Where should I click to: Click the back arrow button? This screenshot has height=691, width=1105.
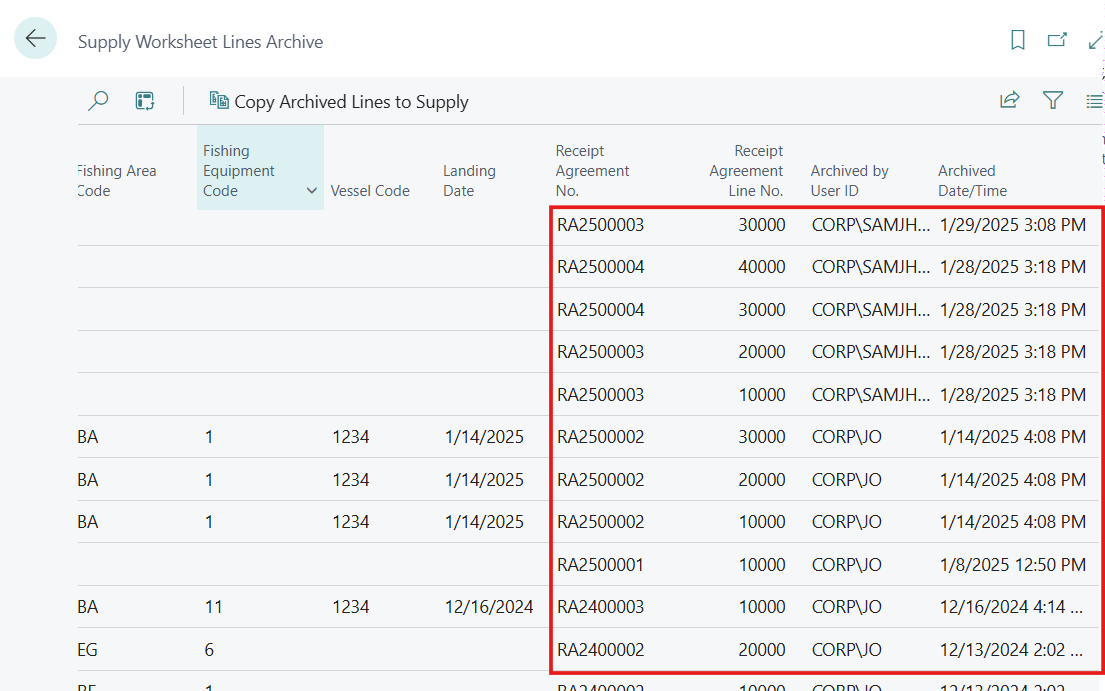pos(35,39)
